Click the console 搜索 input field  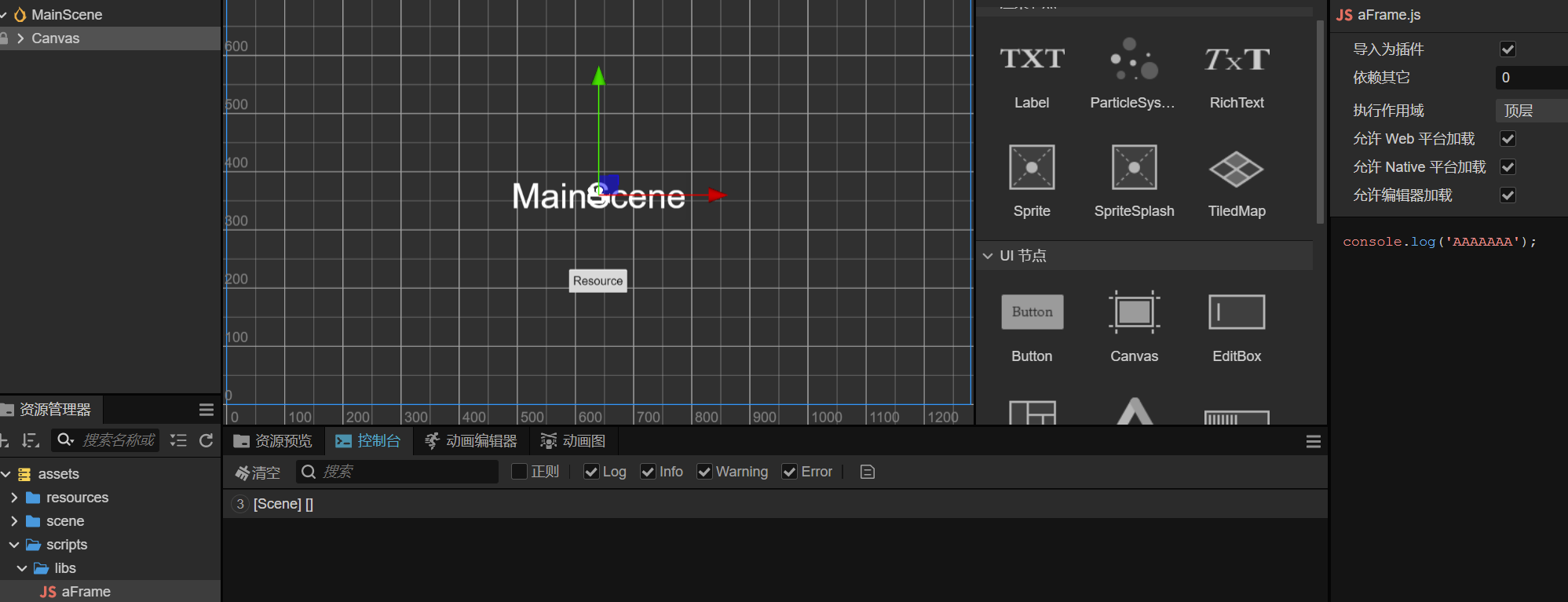tap(397, 472)
